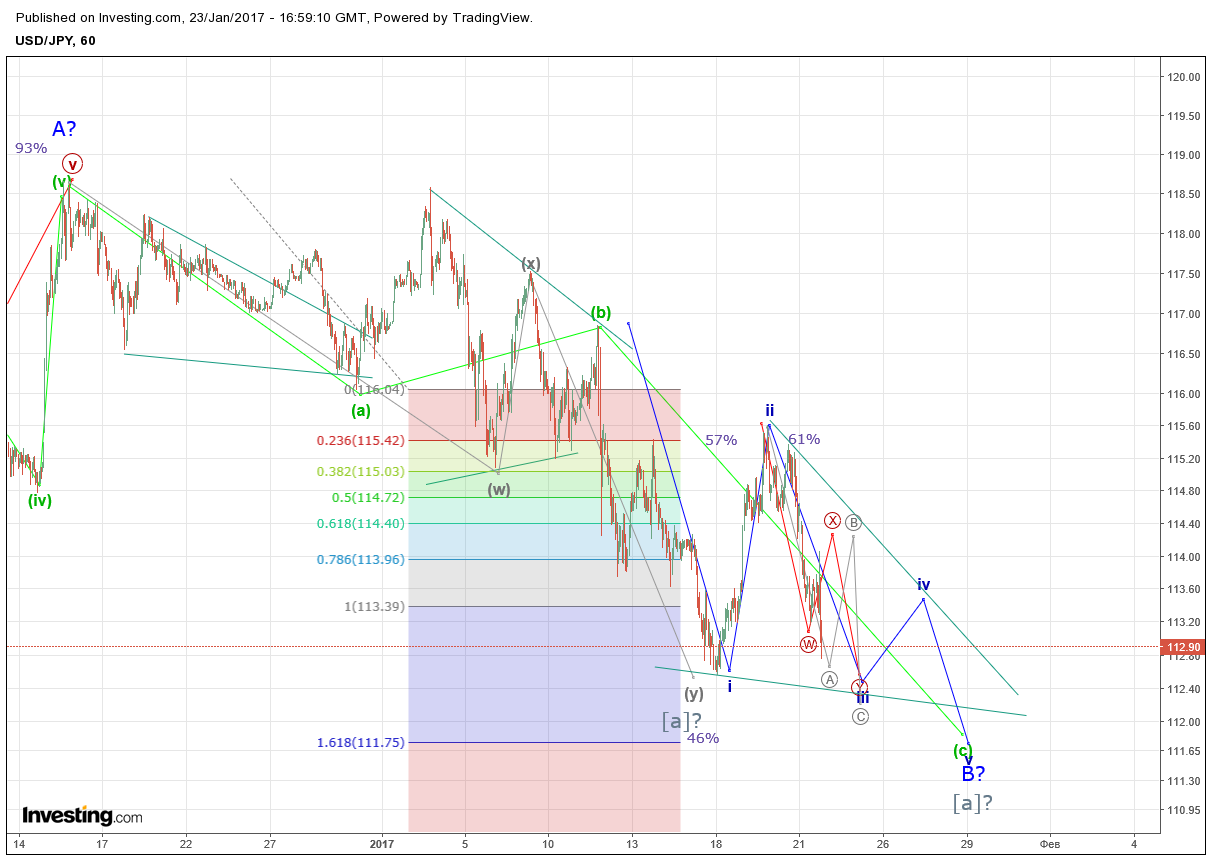Select the 29 date label on time axis
The height and width of the screenshot is (857, 1212).
pos(966,844)
